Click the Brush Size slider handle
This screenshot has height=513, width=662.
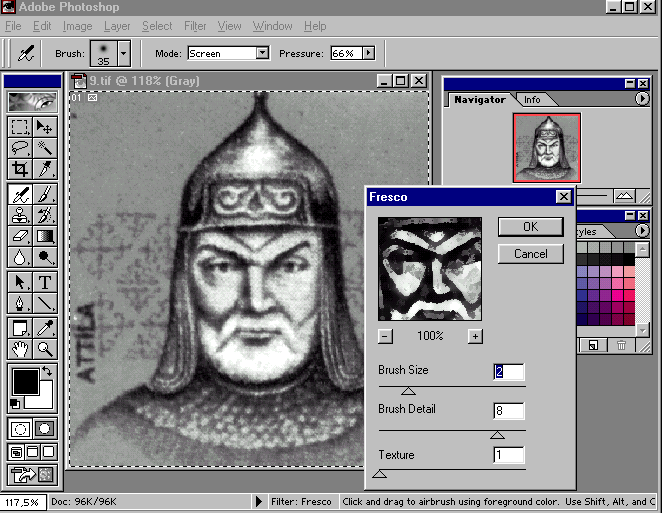(408, 391)
